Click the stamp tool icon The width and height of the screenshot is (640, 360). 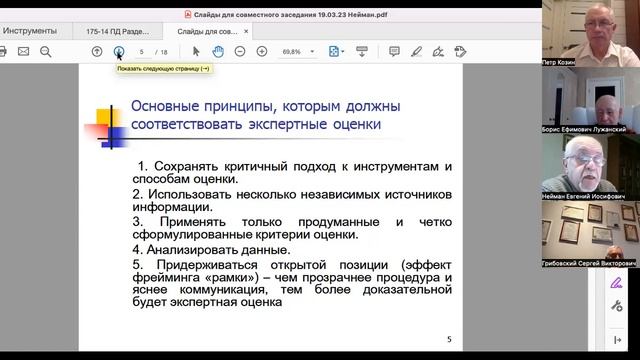pyautogui.click(x=460, y=51)
